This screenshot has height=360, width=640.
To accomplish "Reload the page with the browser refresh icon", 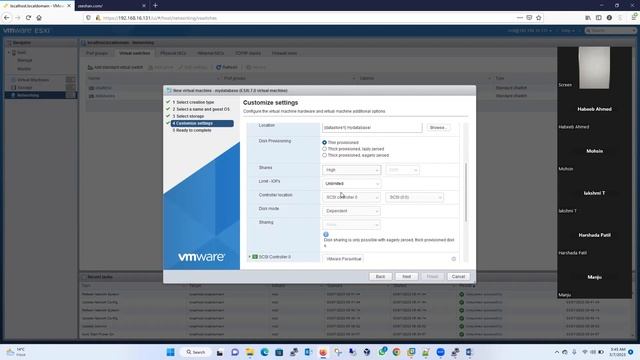I will (28, 18).
